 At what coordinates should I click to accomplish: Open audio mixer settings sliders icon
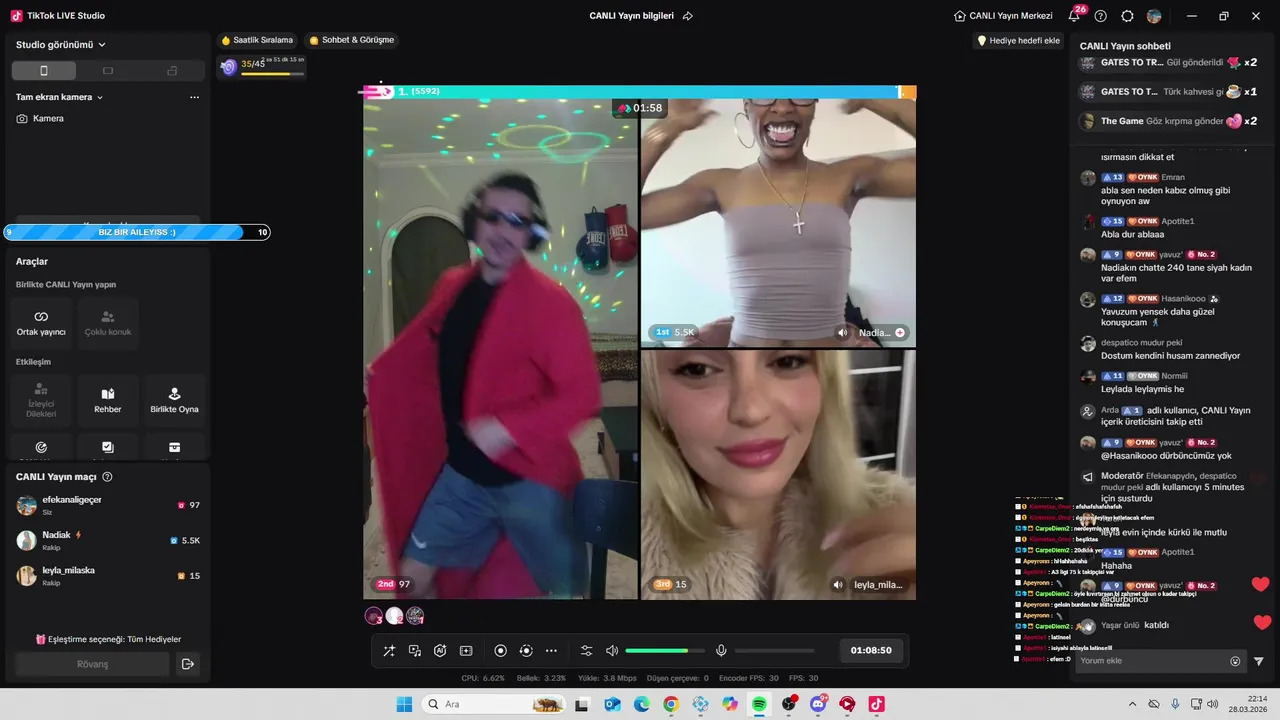click(587, 651)
